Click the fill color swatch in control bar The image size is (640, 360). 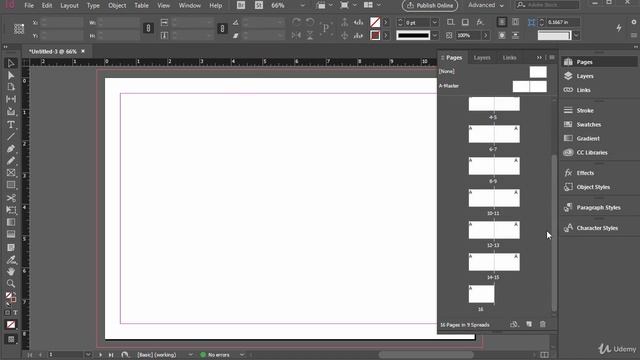coord(375,22)
